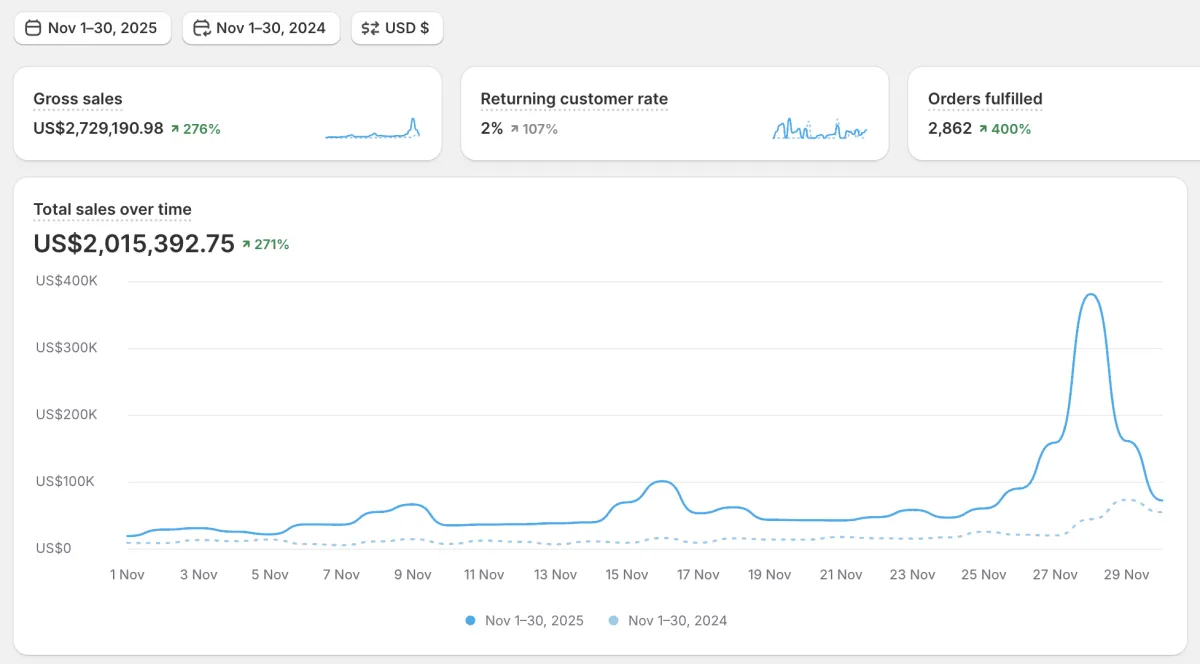1200x664 pixels.
Task: Open the Total sales over time report title
Action: tap(112, 209)
